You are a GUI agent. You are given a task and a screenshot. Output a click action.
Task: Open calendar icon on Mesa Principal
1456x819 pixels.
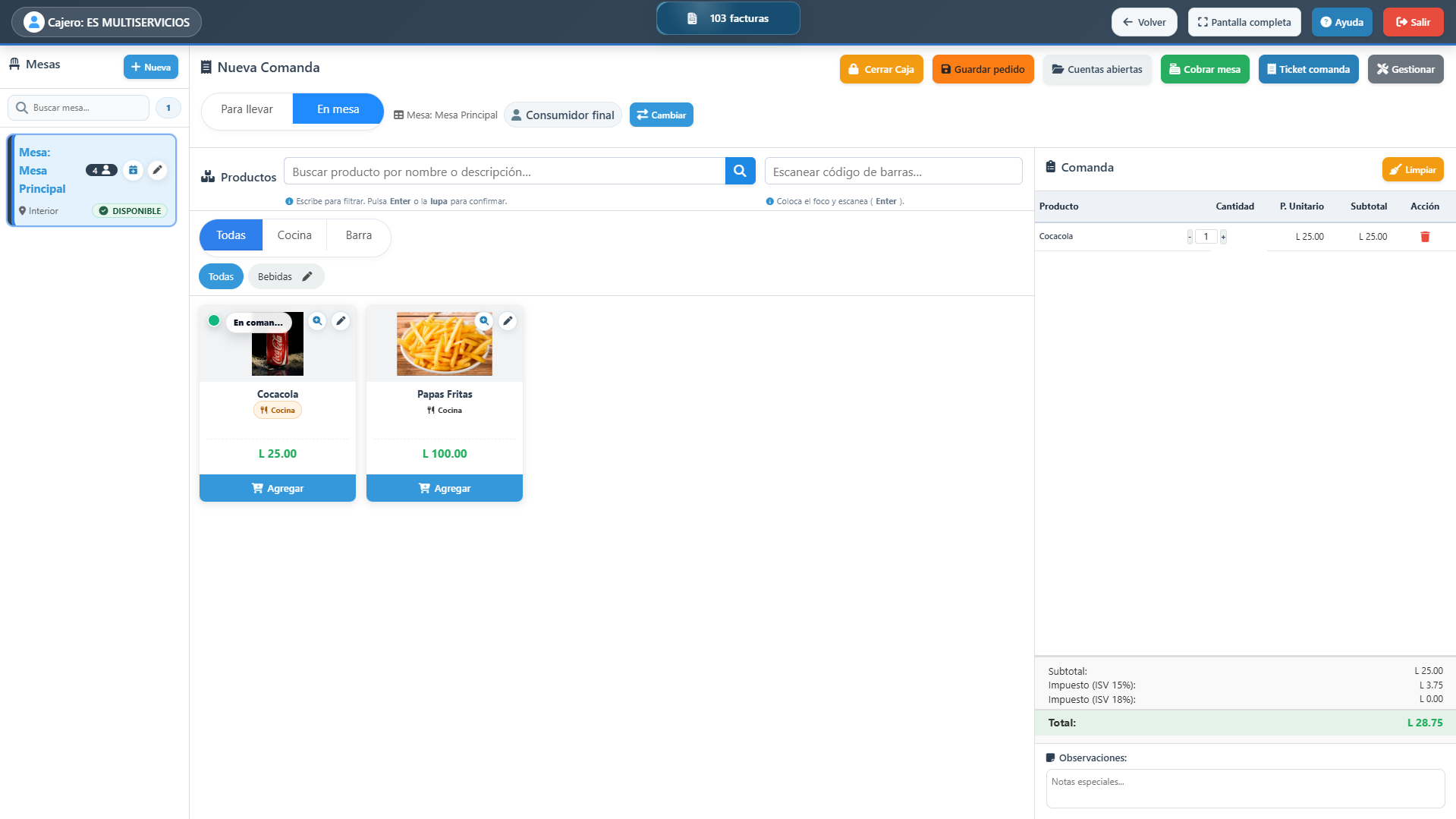click(133, 170)
